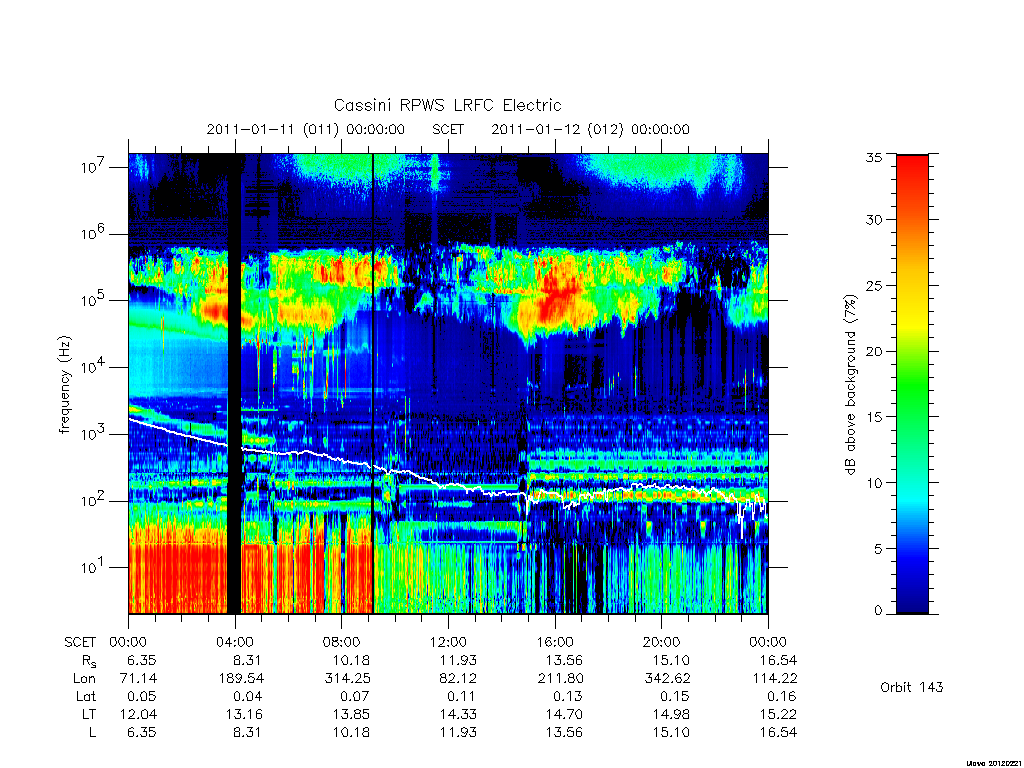Click the time tick label '04:00'
Image resolution: width=1024 pixels, height=768 pixels.
[235, 642]
